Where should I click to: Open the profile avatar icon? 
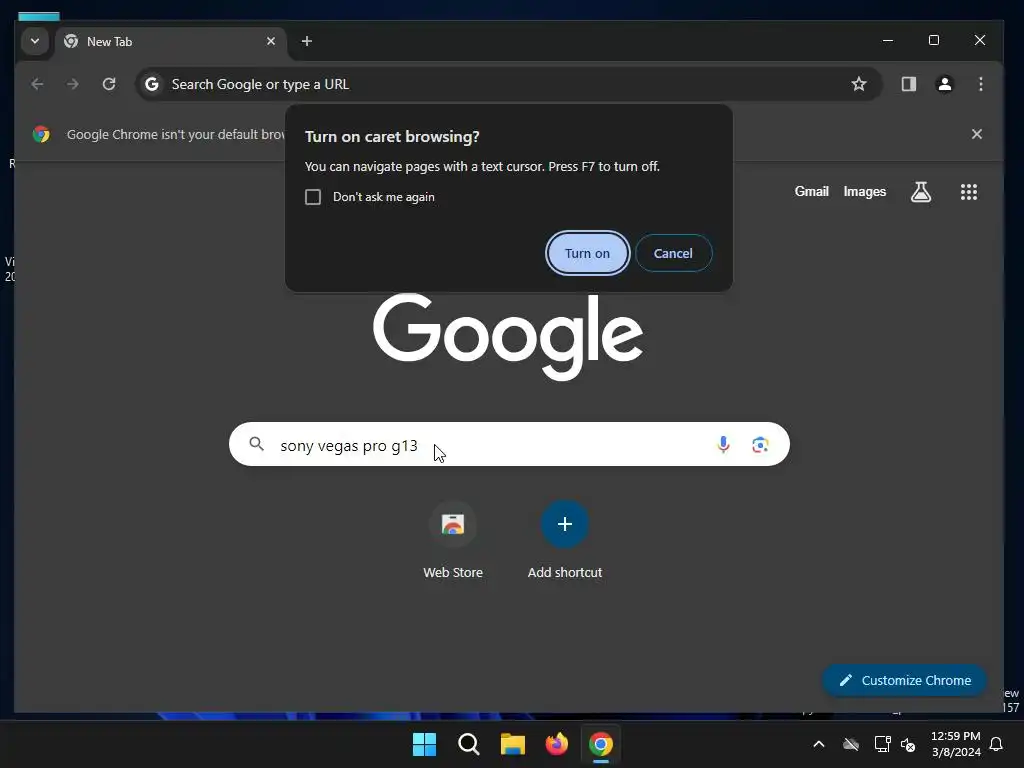(x=944, y=84)
